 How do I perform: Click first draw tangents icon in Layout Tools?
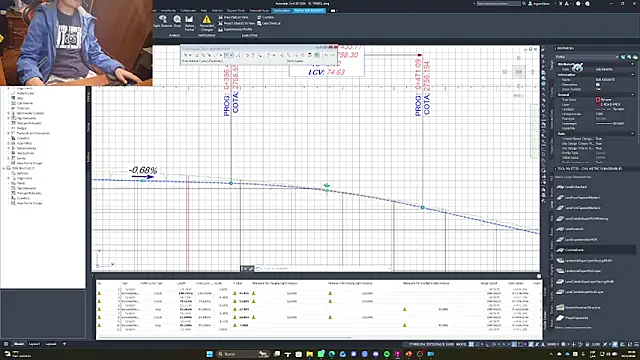pos(187,55)
